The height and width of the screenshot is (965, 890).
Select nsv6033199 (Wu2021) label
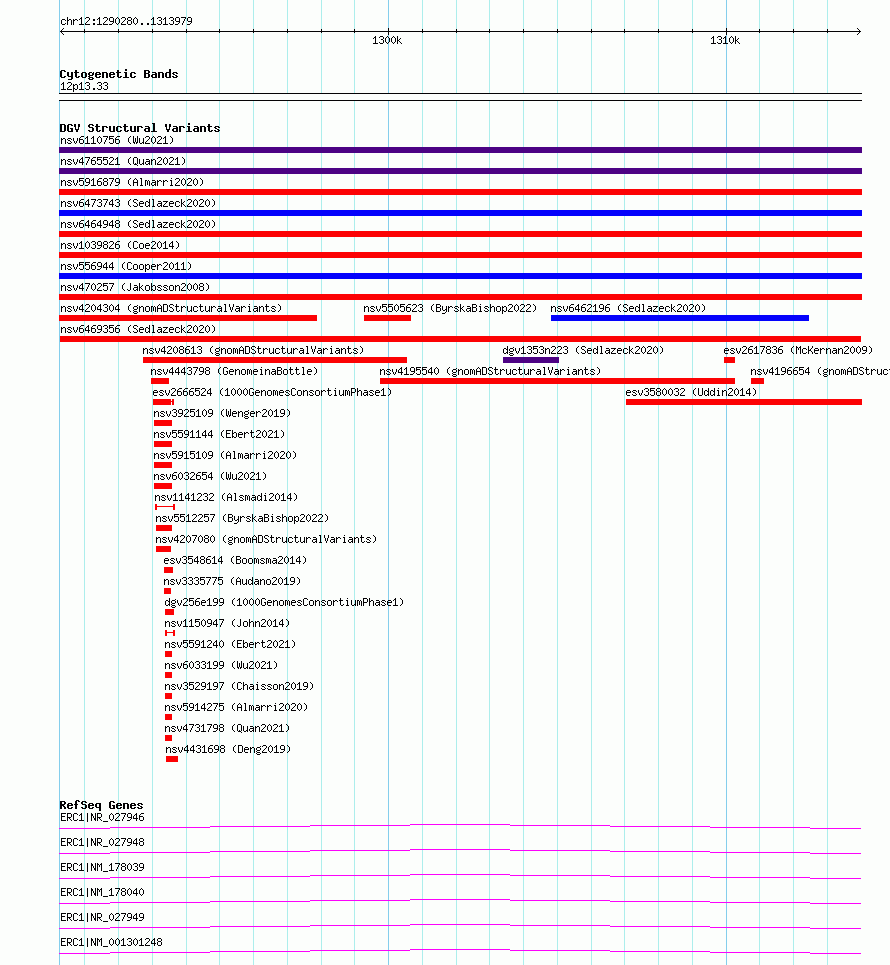(x=221, y=665)
